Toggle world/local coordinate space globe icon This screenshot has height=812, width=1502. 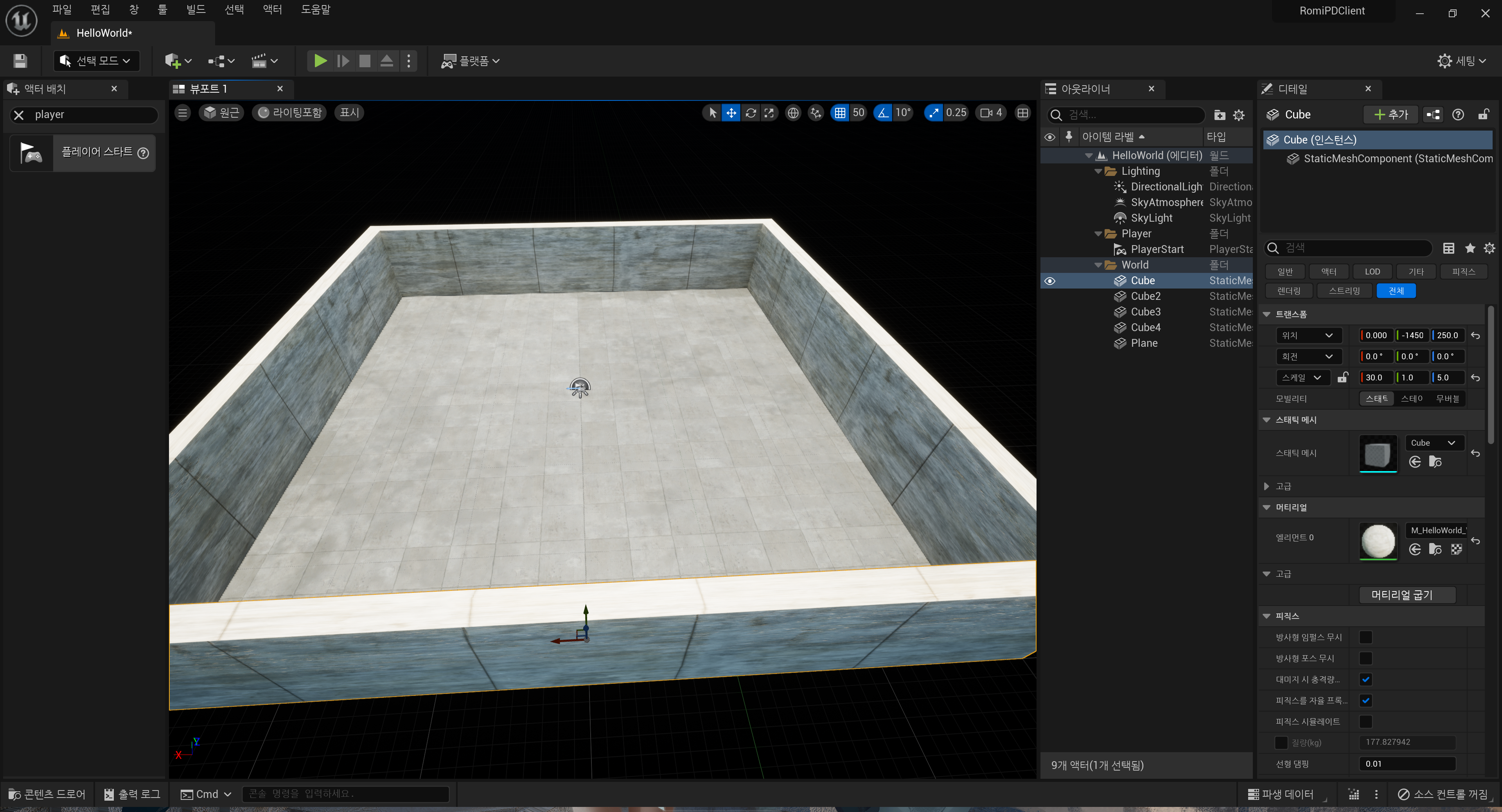793,113
